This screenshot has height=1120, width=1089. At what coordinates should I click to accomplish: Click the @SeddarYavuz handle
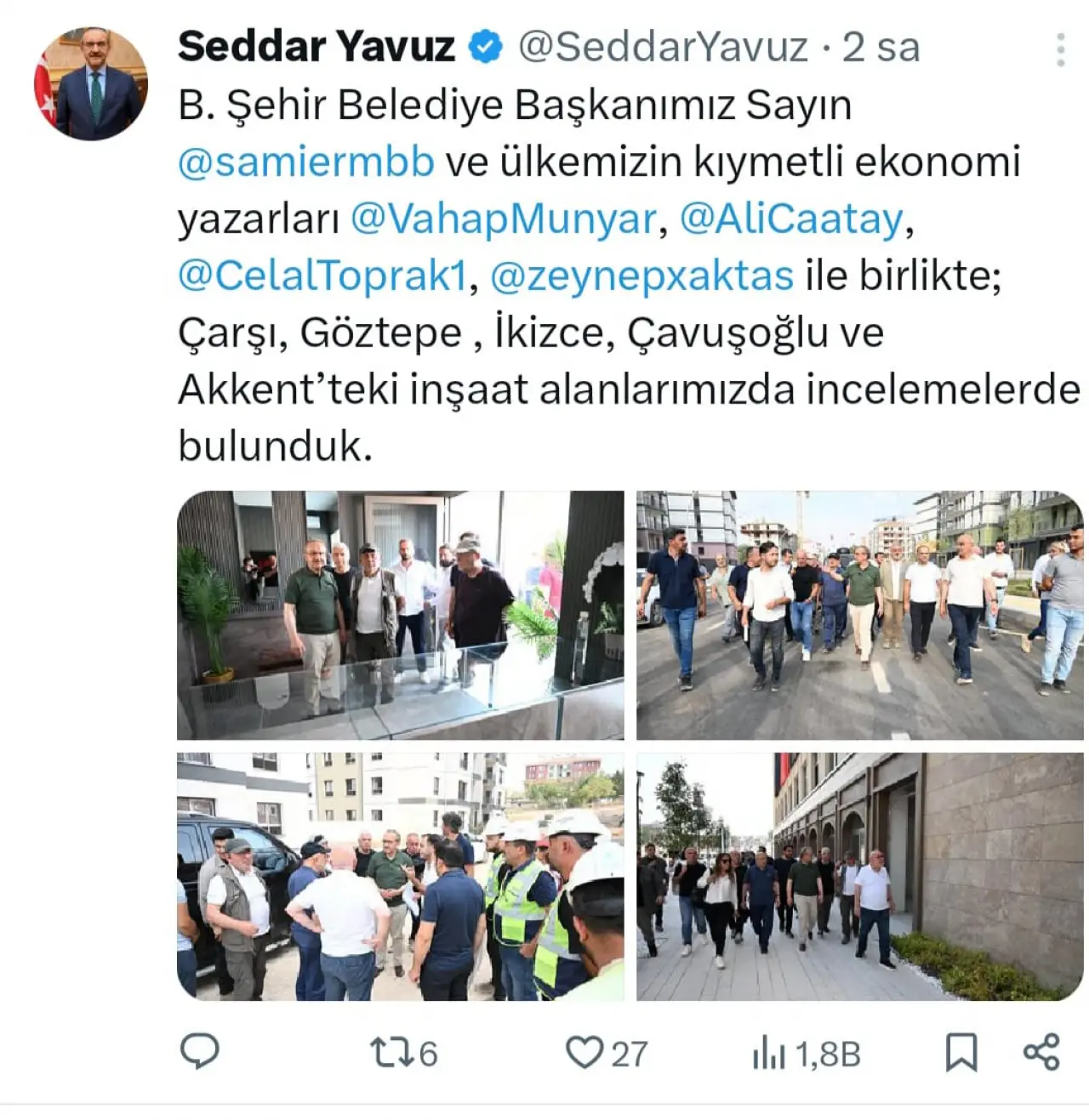pyautogui.click(x=663, y=47)
